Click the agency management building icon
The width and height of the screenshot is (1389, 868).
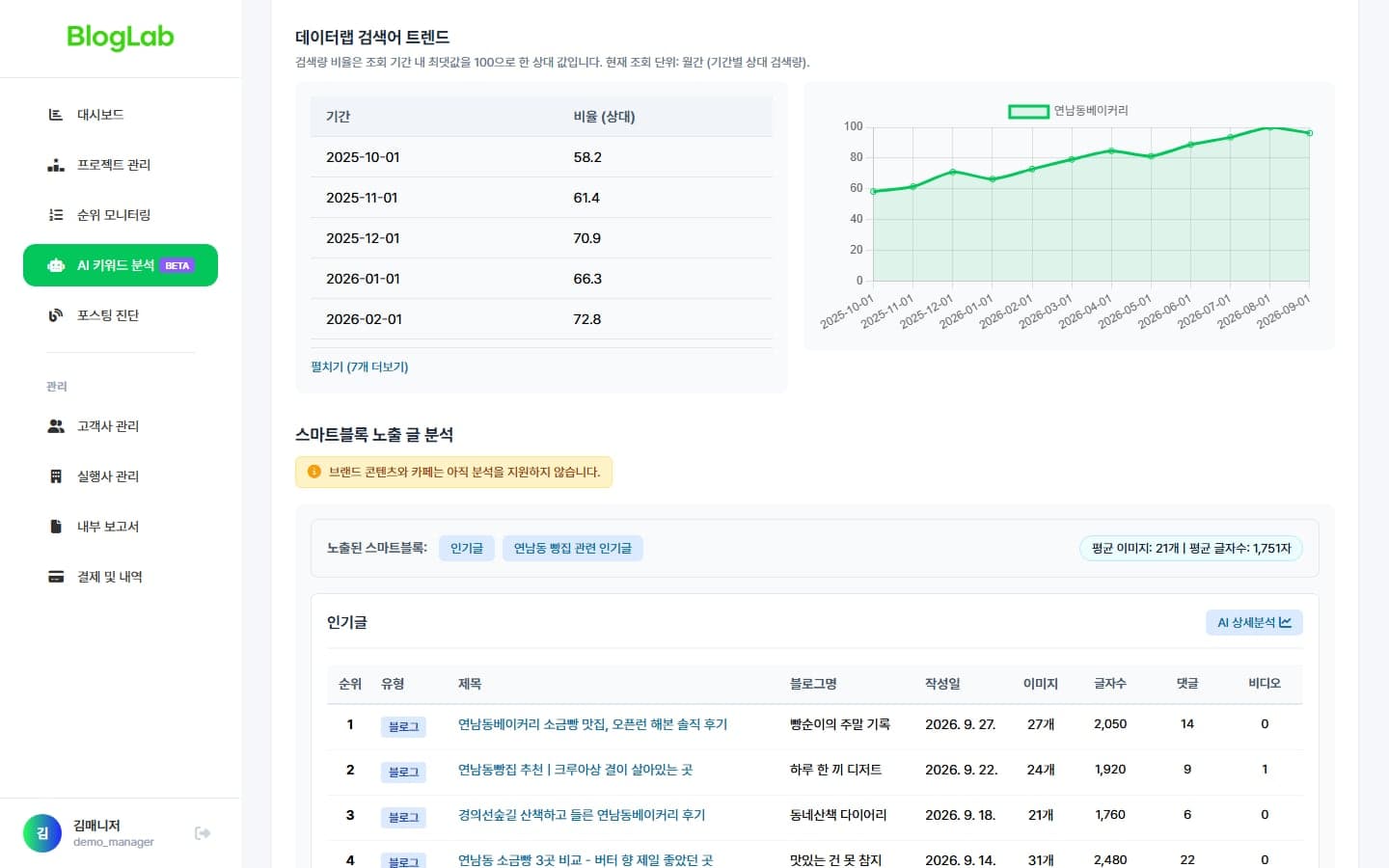coord(56,476)
